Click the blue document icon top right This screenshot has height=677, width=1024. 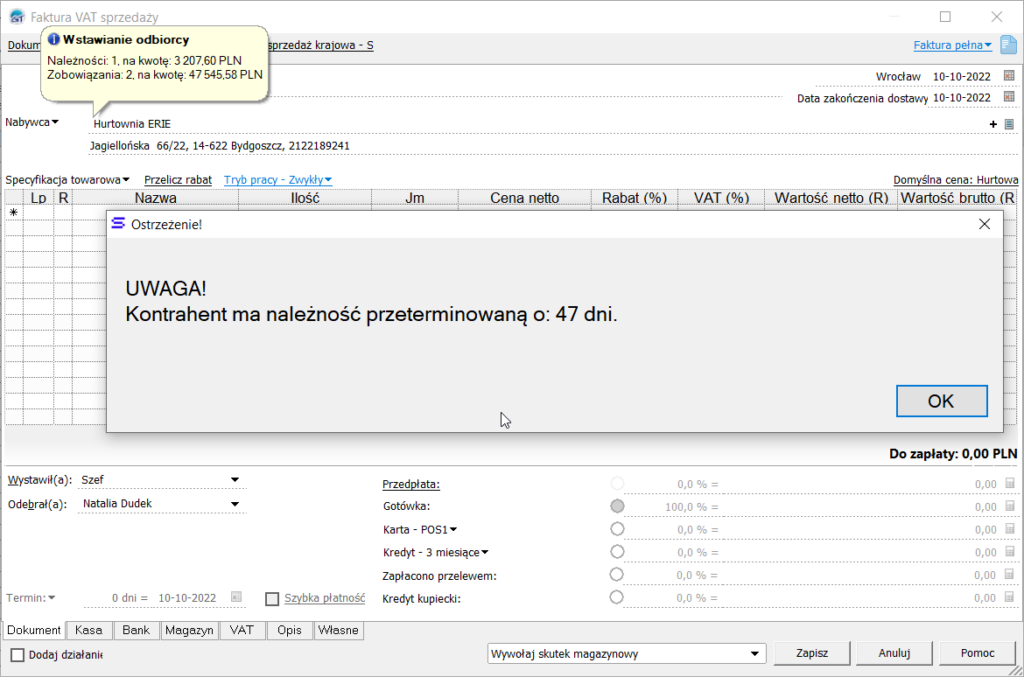tap(1008, 45)
